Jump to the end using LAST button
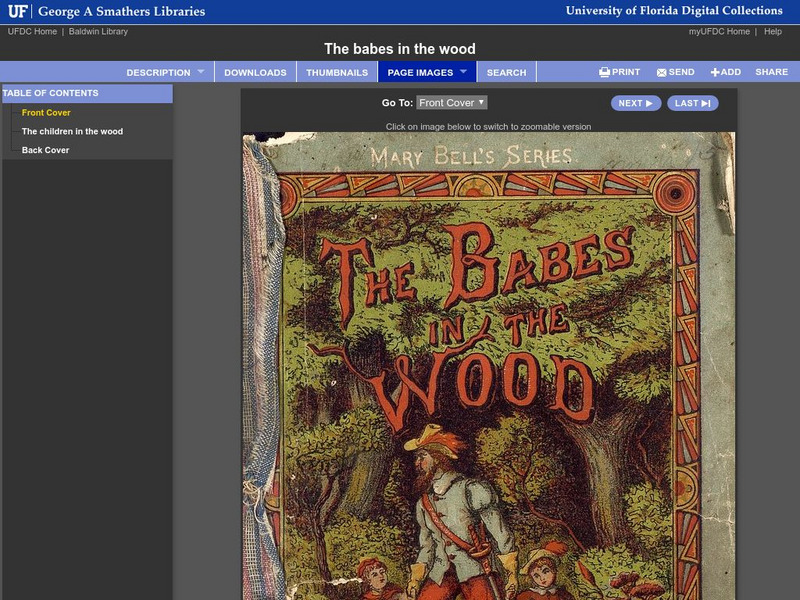Image resolution: width=800 pixels, height=600 pixels. pos(693,102)
